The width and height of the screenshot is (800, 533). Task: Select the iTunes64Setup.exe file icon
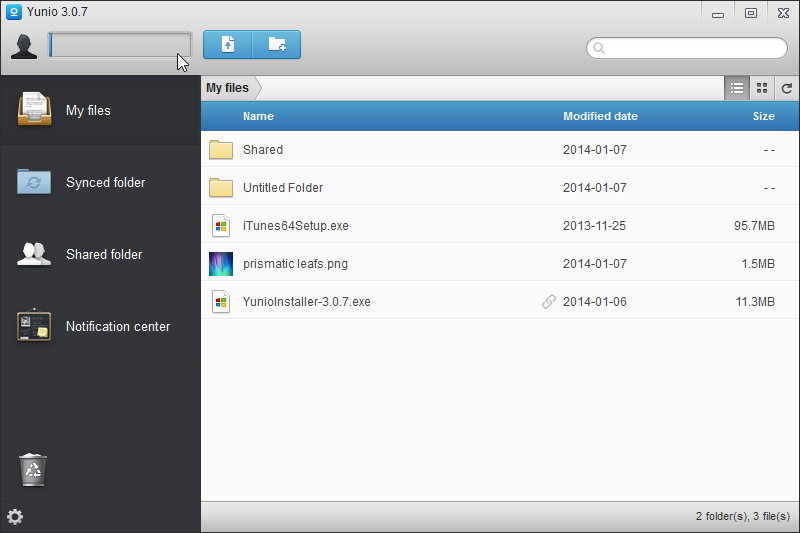coord(221,225)
